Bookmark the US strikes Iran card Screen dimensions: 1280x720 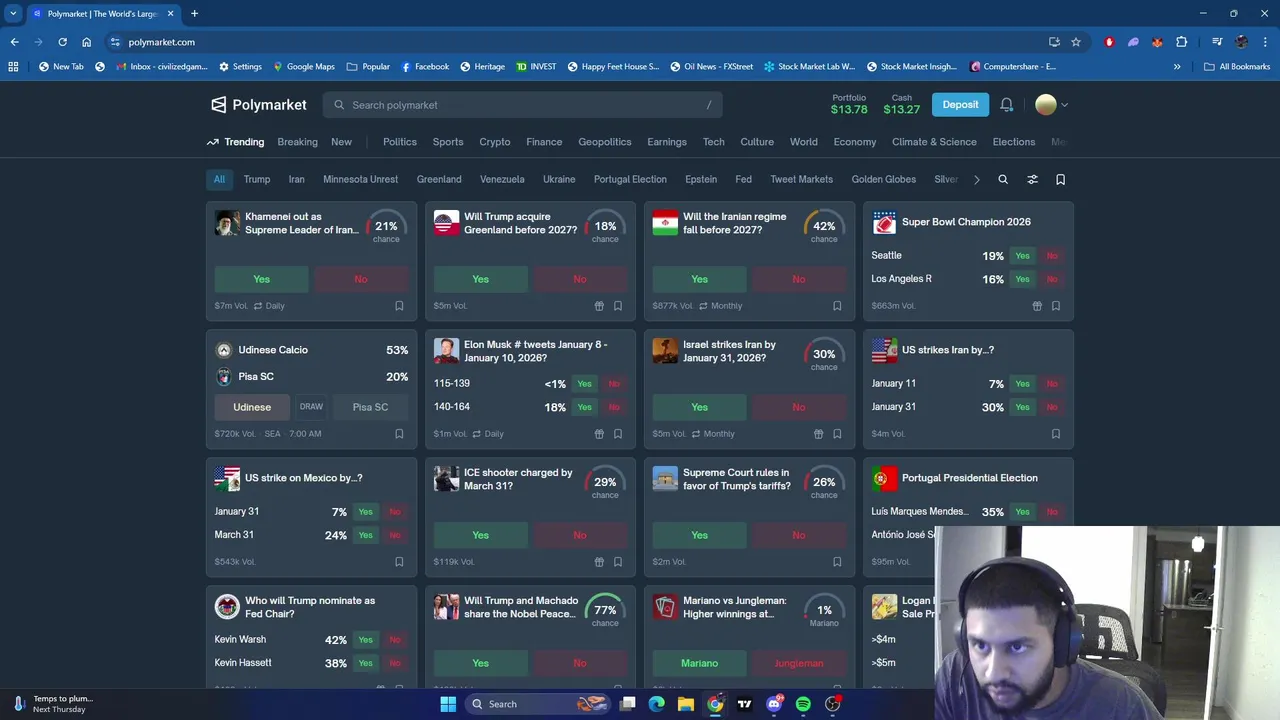pyautogui.click(x=1056, y=434)
